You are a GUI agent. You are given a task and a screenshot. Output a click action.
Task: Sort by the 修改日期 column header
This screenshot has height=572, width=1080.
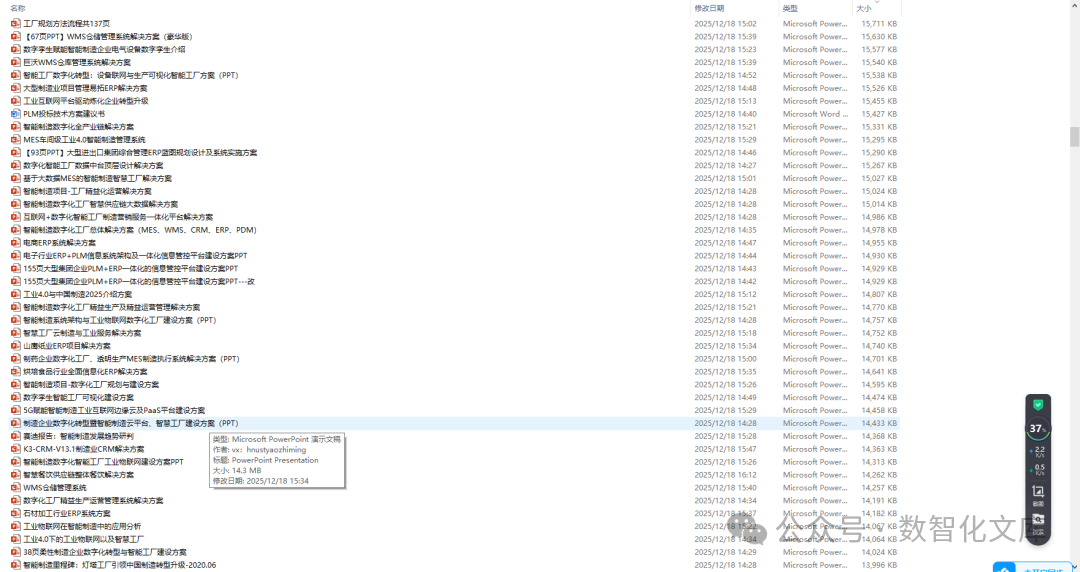pos(709,8)
